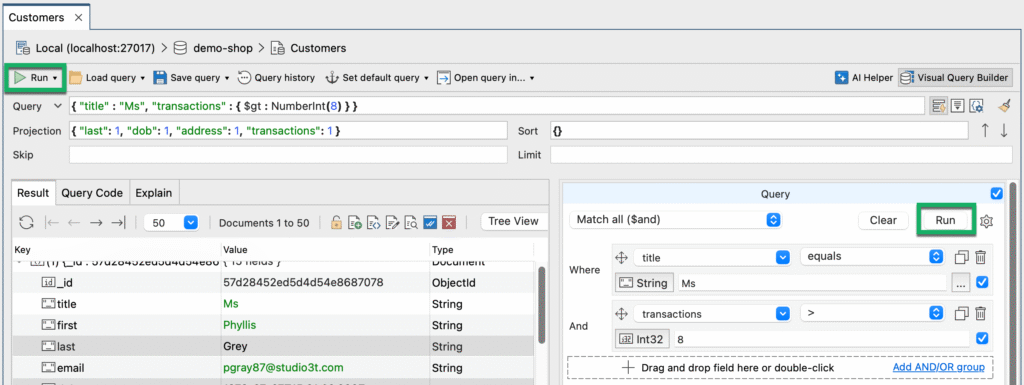Image resolution: width=1024 pixels, height=385 pixels.
Task: Duplicate the title condition row
Action: click(961, 257)
